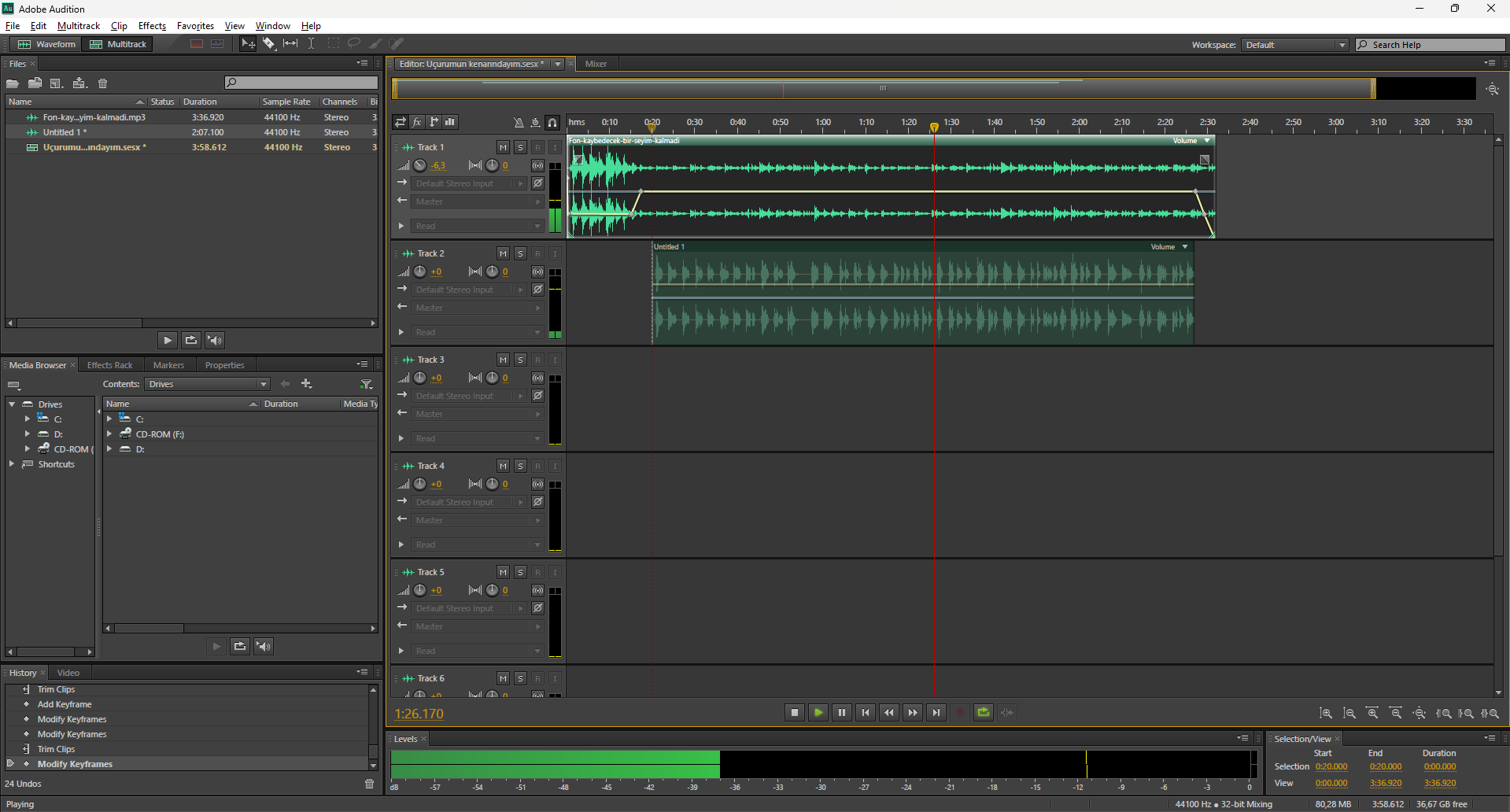
Task: Invert polarity on Track 2 input
Action: coord(537,290)
